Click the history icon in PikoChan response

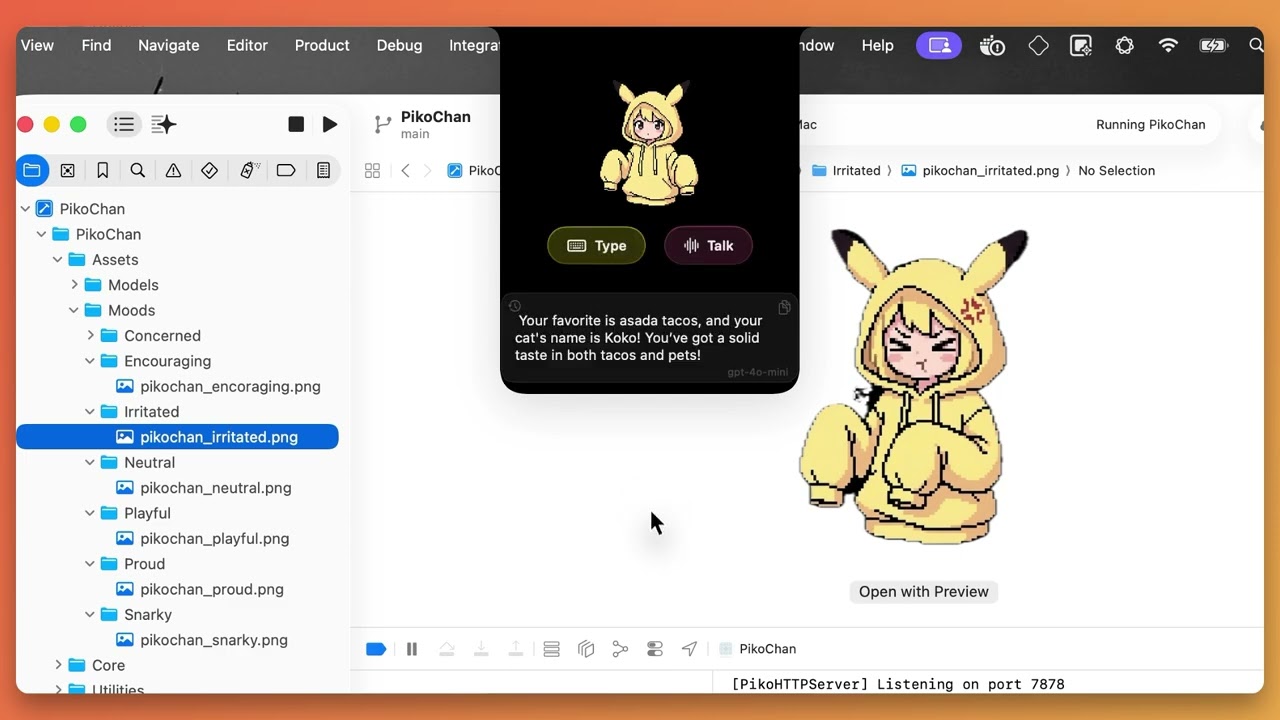click(514, 306)
